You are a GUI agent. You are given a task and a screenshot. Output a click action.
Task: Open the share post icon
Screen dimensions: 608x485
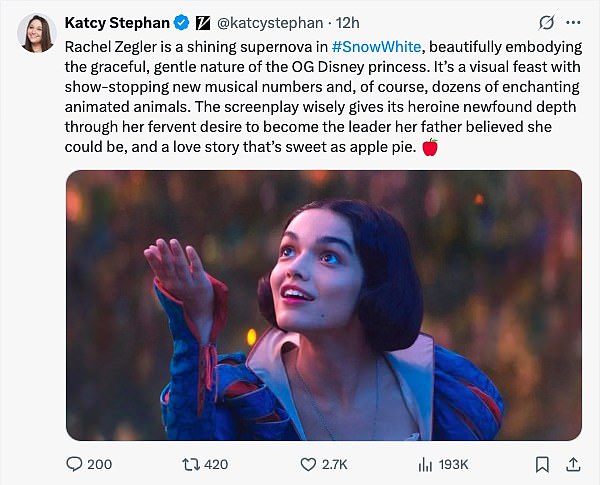coord(573,464)
